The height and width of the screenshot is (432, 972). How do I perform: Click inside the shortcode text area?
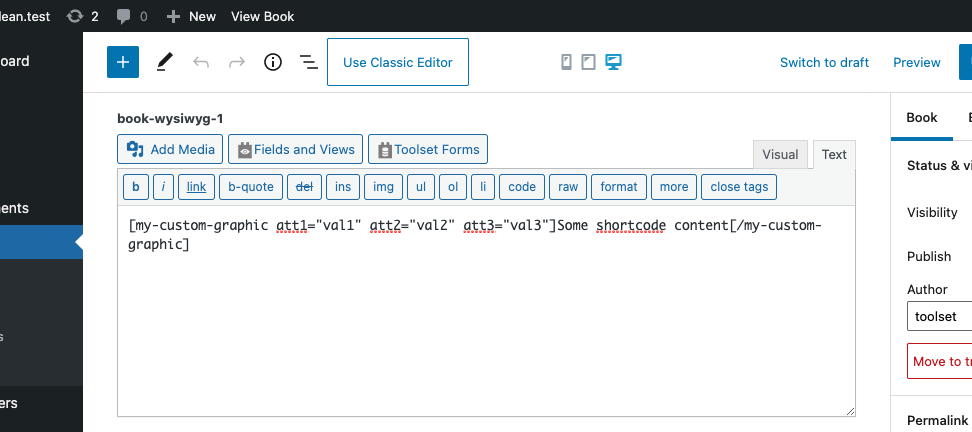[x=486, y=311]
